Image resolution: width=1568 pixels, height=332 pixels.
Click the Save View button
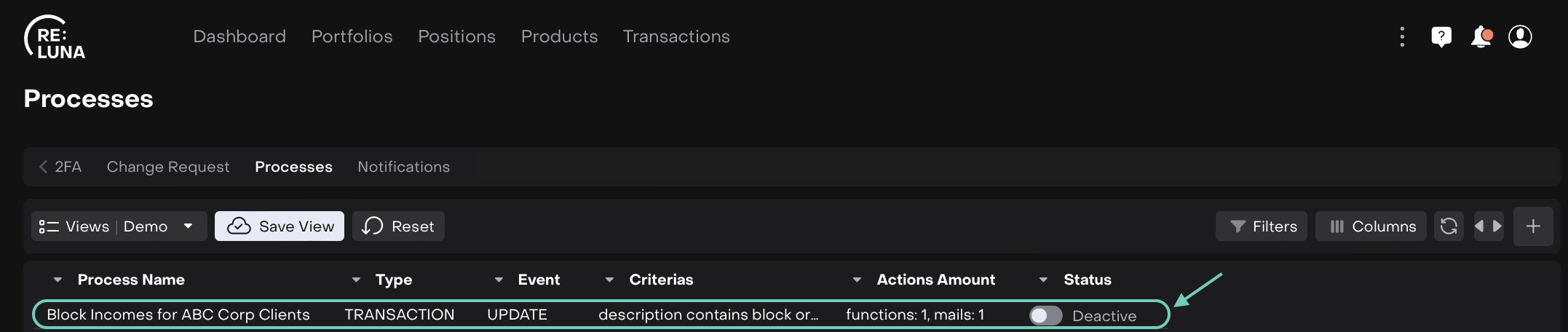pos(280,226)
